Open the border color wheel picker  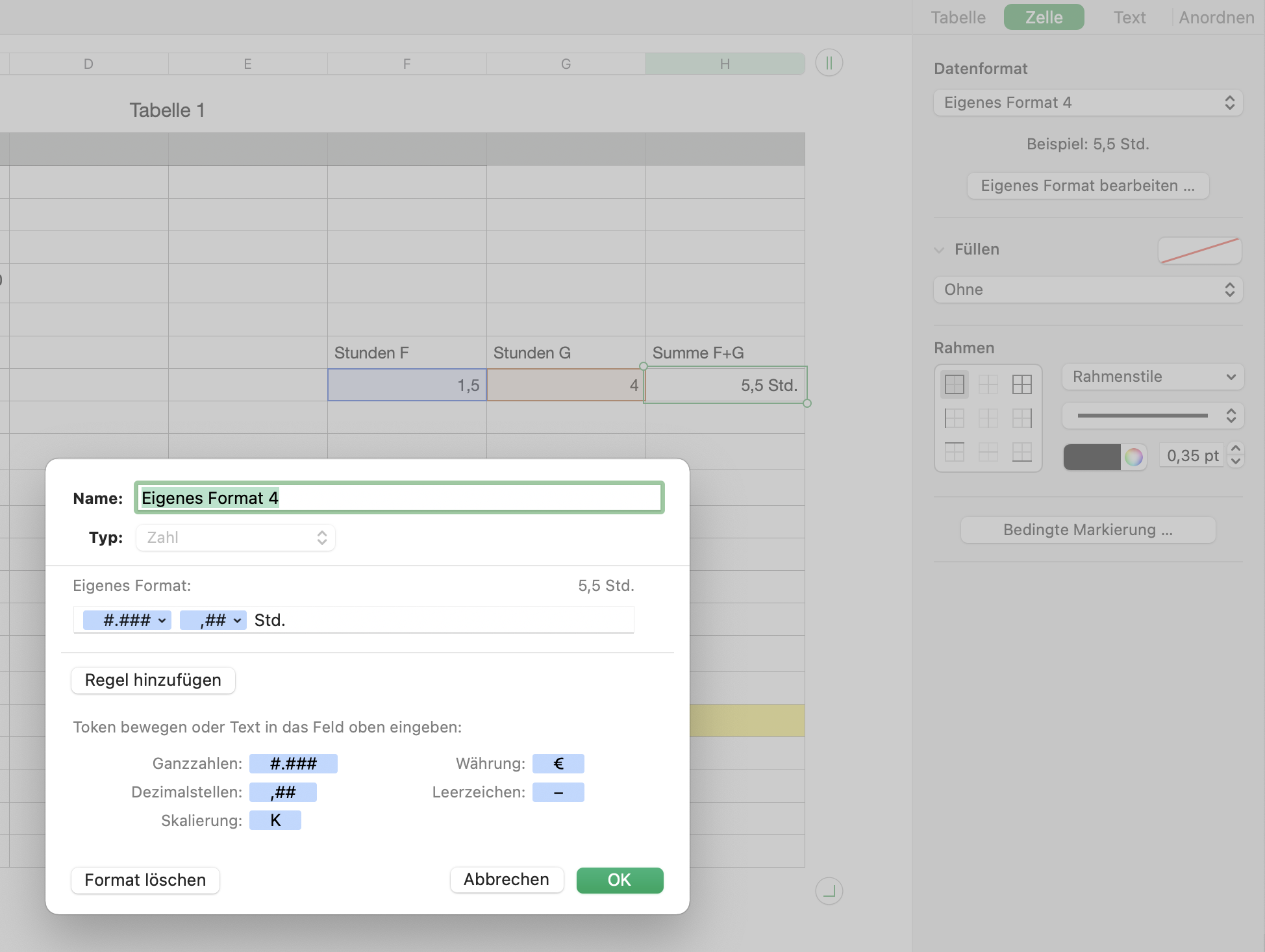pos(1133,457)
